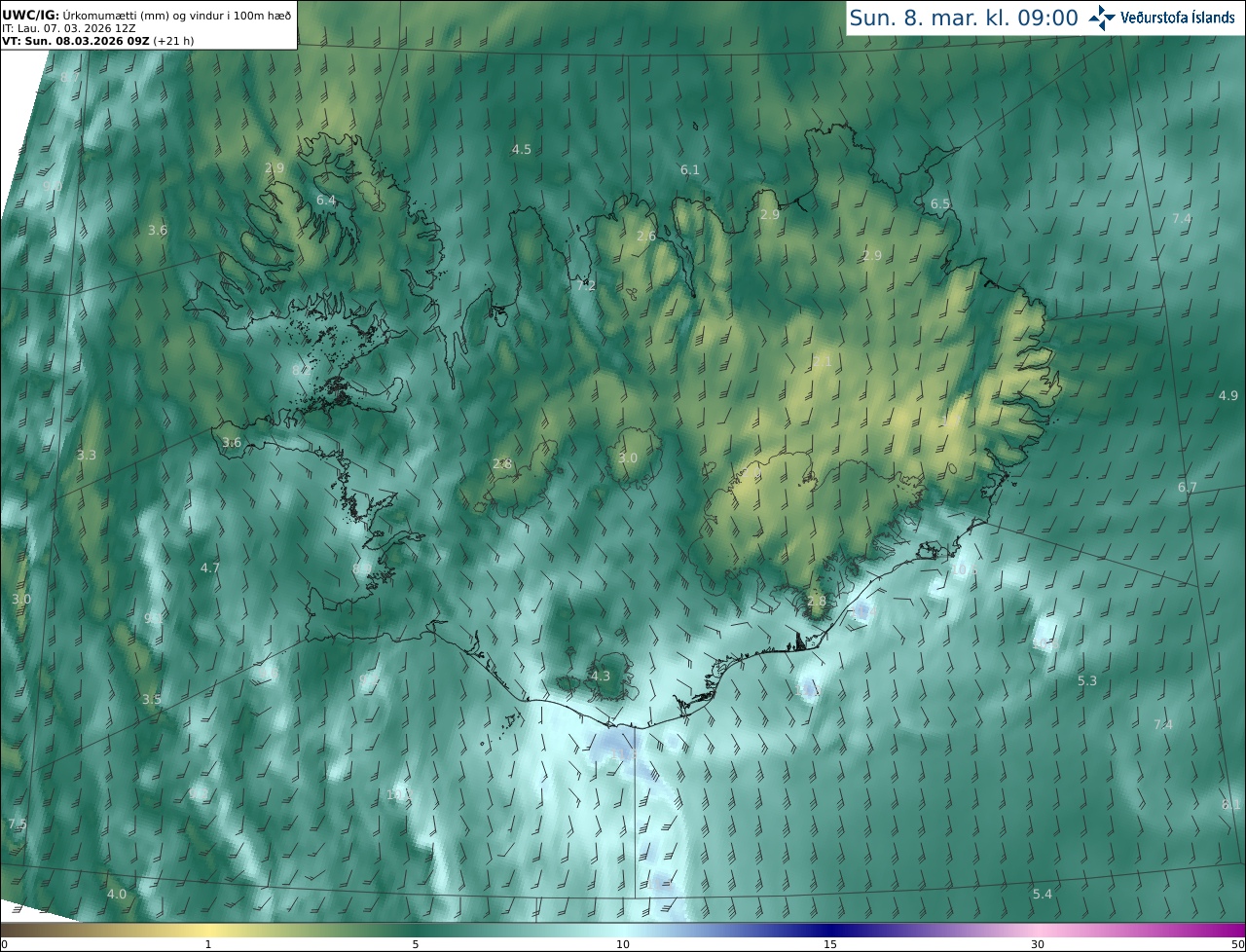Click the 'Veðurstofa Íslands' logo text
1246x952 pixels.
[1178, 18]
